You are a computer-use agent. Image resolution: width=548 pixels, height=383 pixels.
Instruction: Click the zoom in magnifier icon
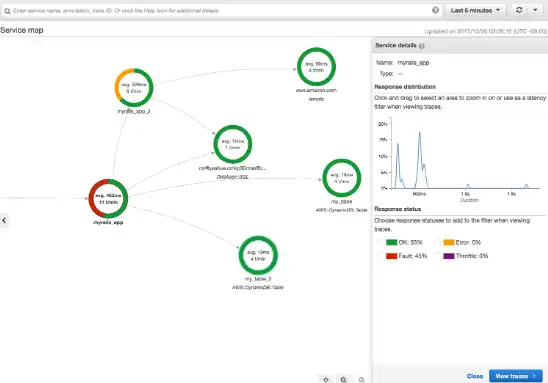pyautogui.click(x=344, y=380)
